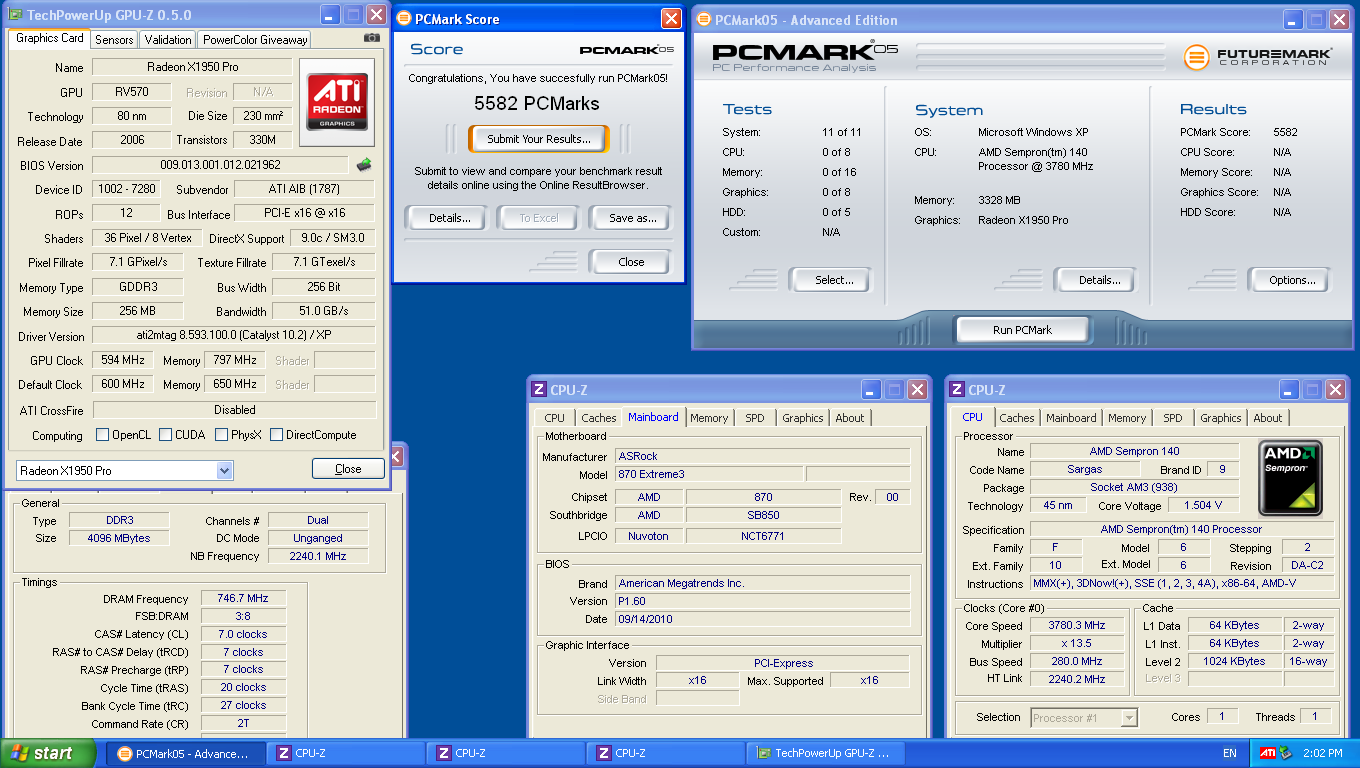This screenshot has width=1360, height=768.
Task: Click the EN language indicator in taskbar
Action: pyautogui.click(x=1229, y=753)
